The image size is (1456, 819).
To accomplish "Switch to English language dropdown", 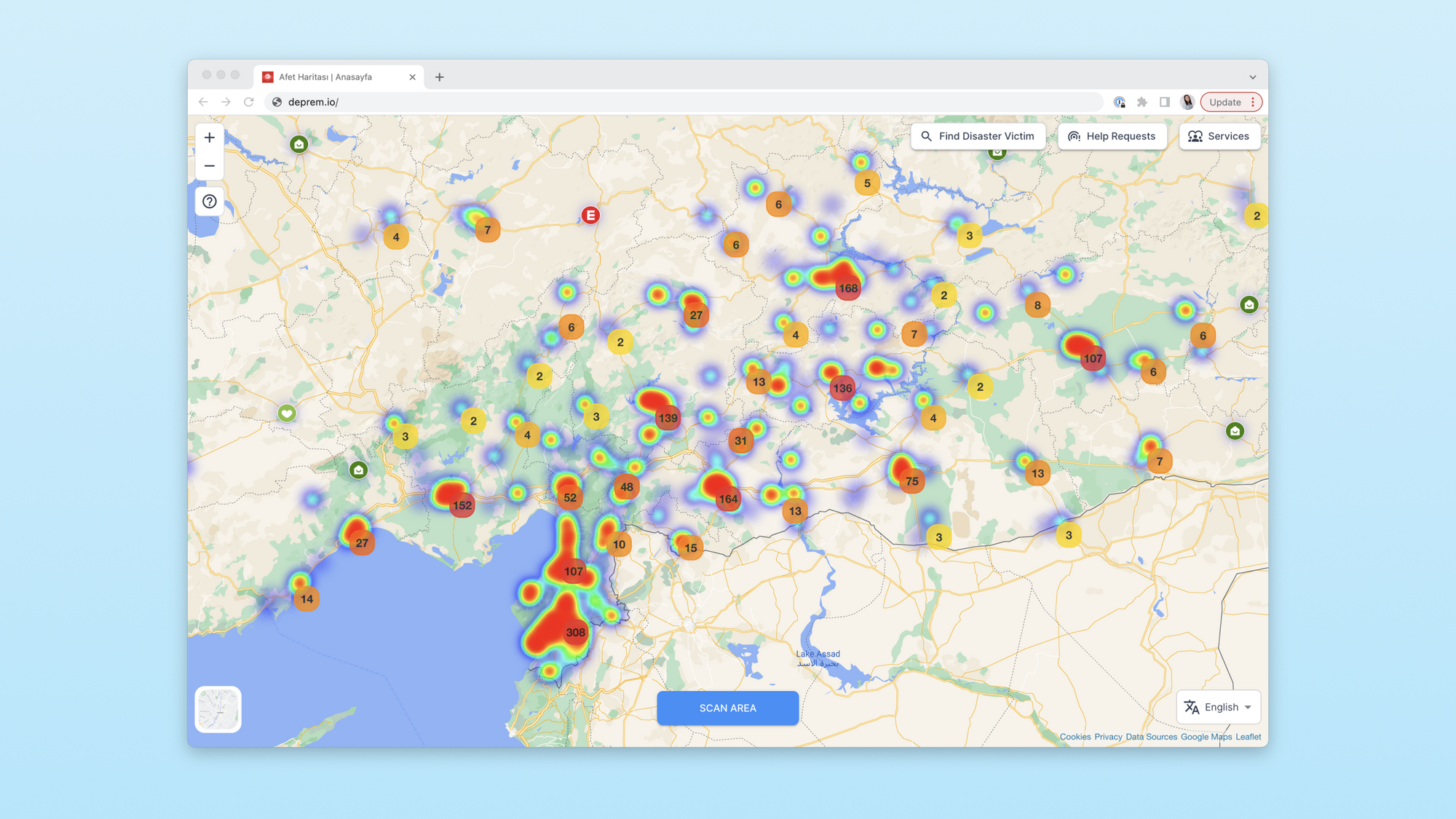I will click(1218, 707).
